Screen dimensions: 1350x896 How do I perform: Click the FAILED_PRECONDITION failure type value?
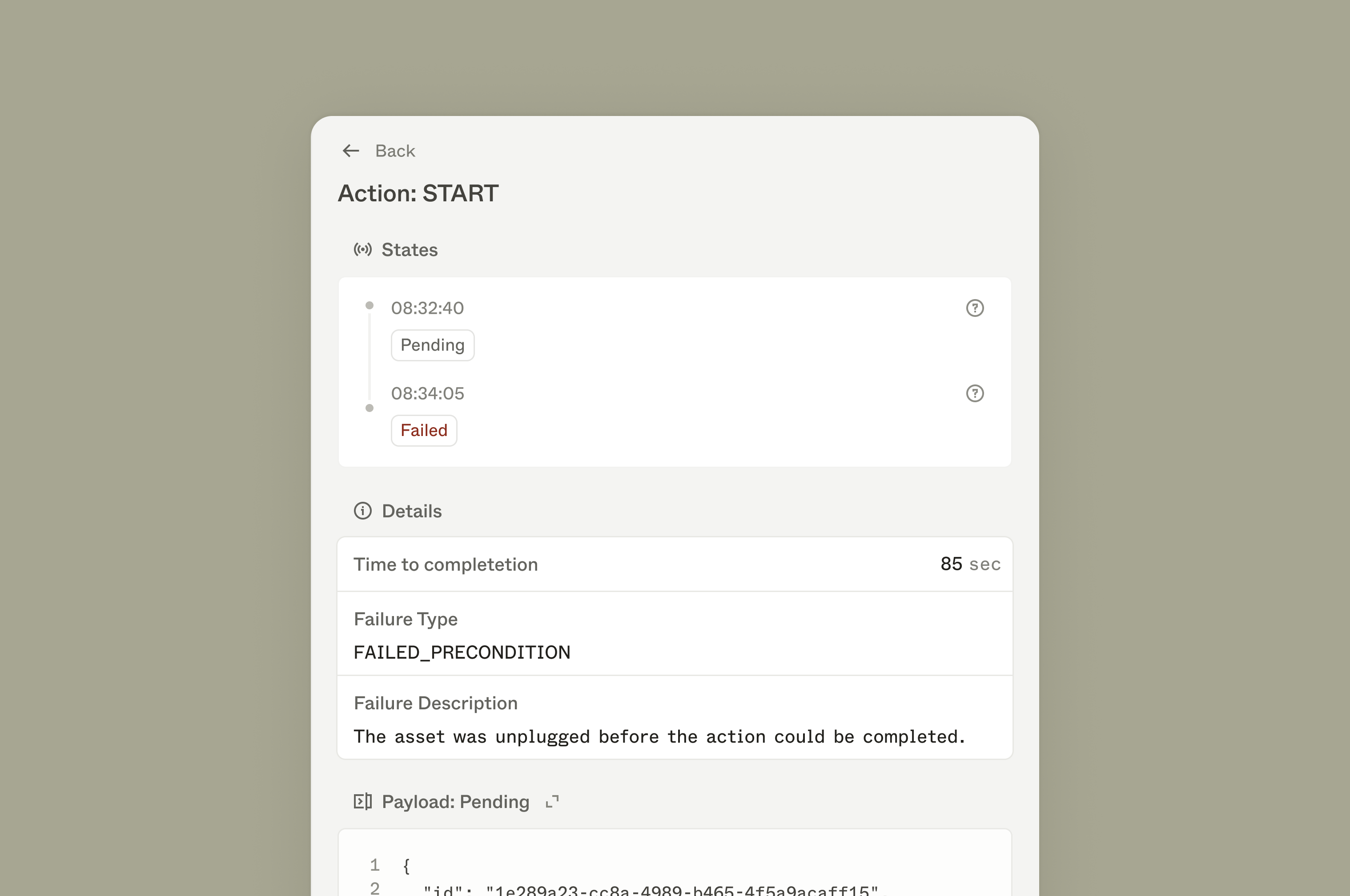point(462,652)
